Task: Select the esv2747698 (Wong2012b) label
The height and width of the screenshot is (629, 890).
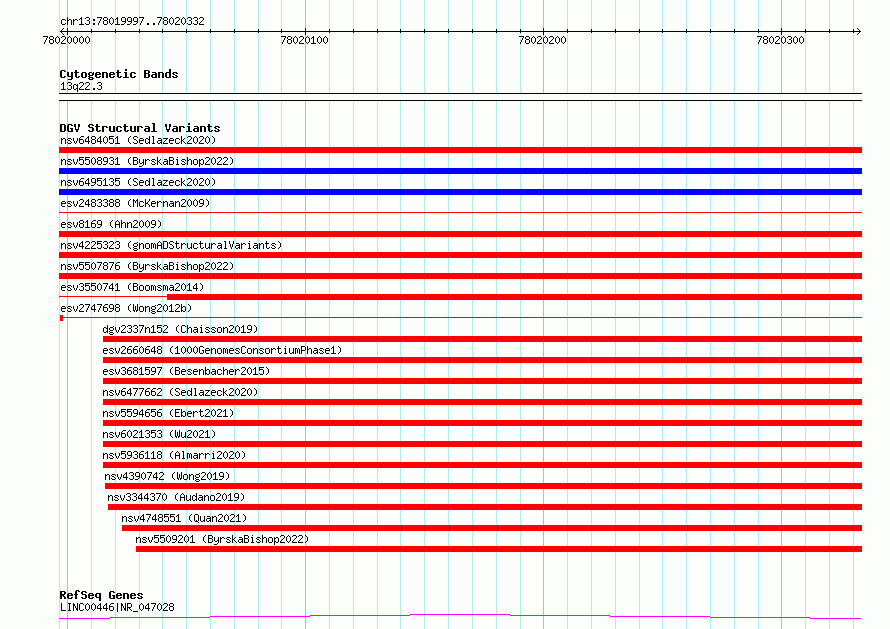Action: click(x=126, y=308)
